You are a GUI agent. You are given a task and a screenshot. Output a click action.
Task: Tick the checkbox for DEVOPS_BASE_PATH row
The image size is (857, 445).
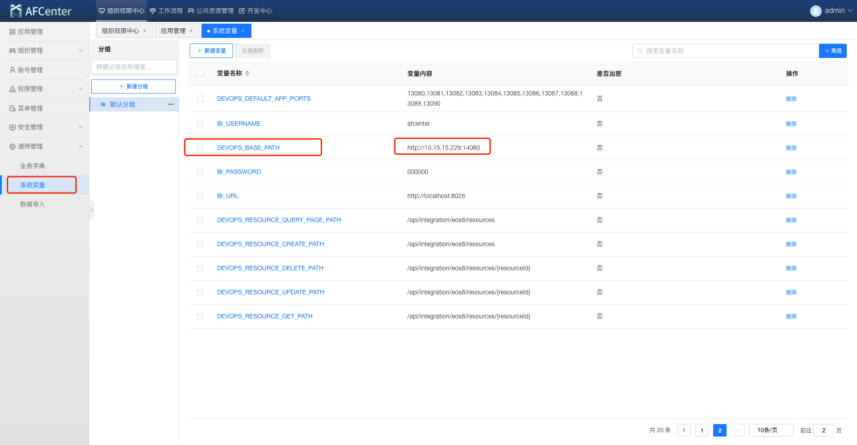pyautogui.click(x=200, y=147)
